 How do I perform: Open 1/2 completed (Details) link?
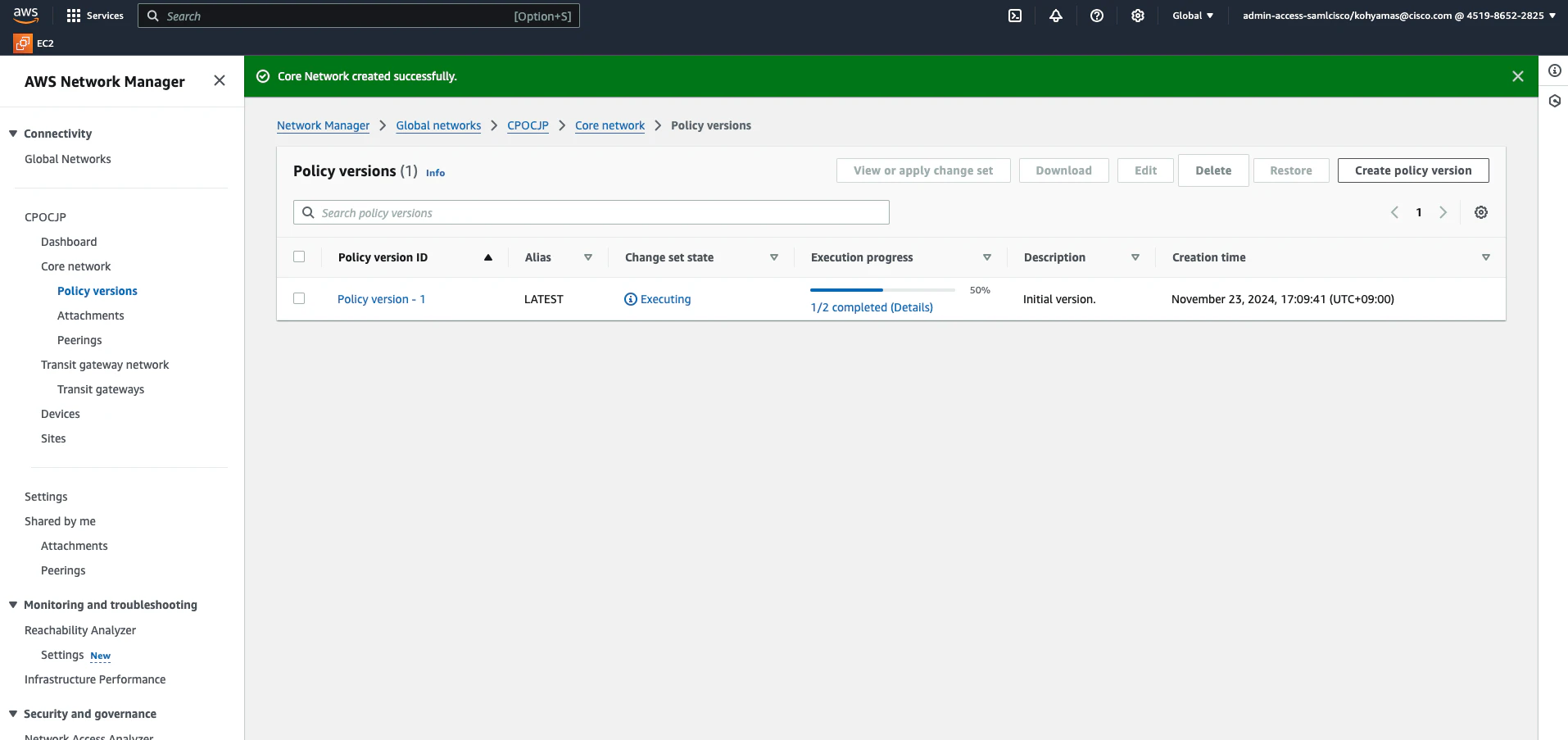872,307
